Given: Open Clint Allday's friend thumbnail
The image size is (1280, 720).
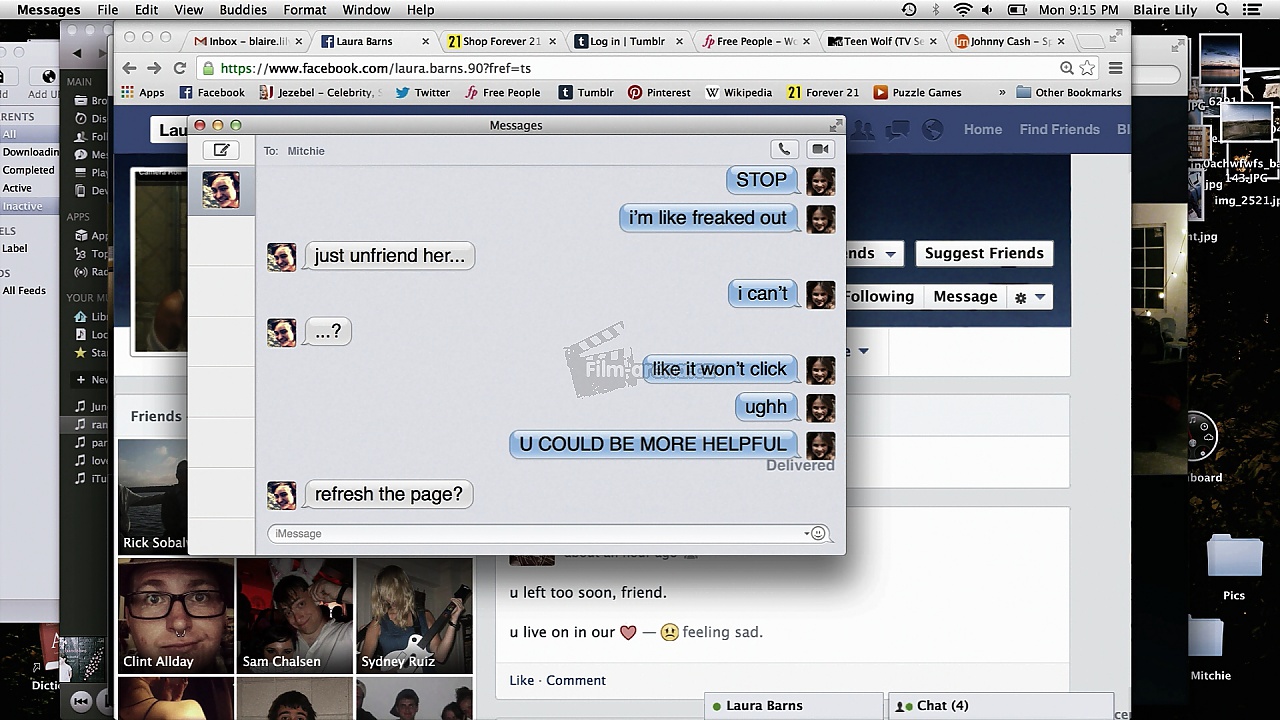Looking at the screenshot, I should coord(176,615).
